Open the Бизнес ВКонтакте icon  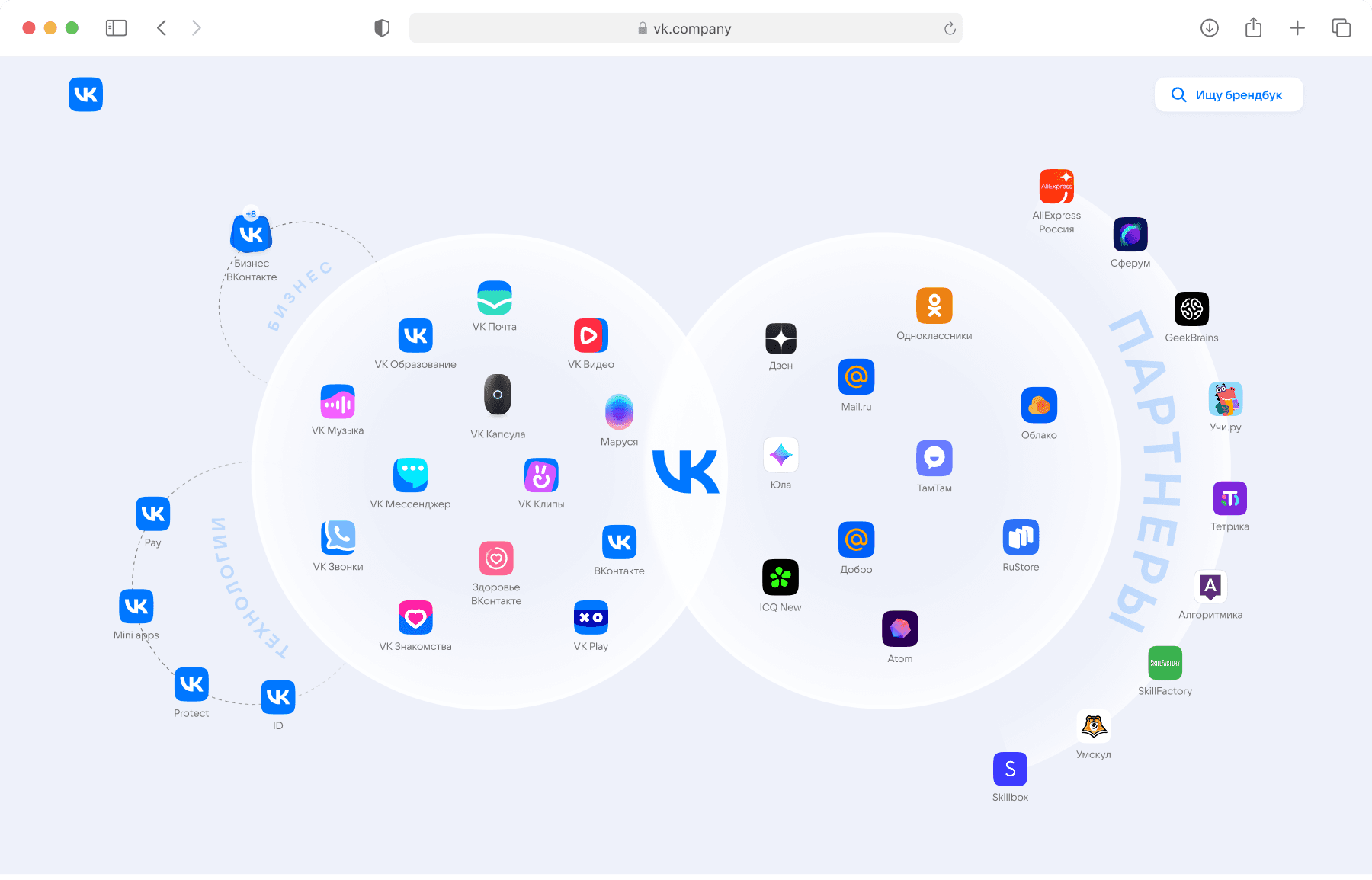point(252,233)
